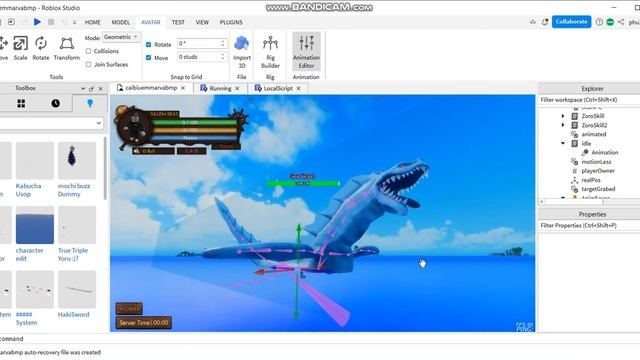Open the AVATAR ribbon tab
Image resolution: width=640 pixels, height=360 pixels.
(x=151, y=22)
